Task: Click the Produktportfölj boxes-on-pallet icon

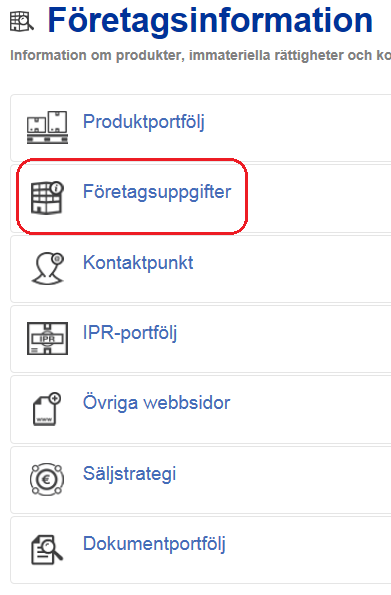Action: (x=47, y=127)
